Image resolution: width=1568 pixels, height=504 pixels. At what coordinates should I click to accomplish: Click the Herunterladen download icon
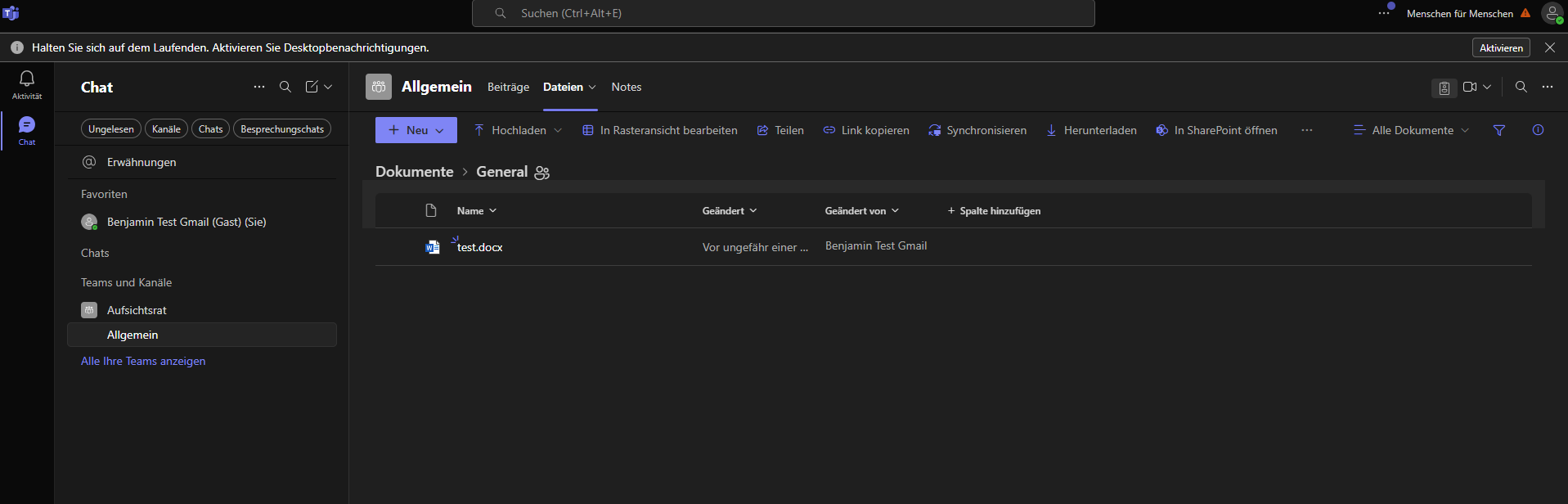click(1052, 130)
